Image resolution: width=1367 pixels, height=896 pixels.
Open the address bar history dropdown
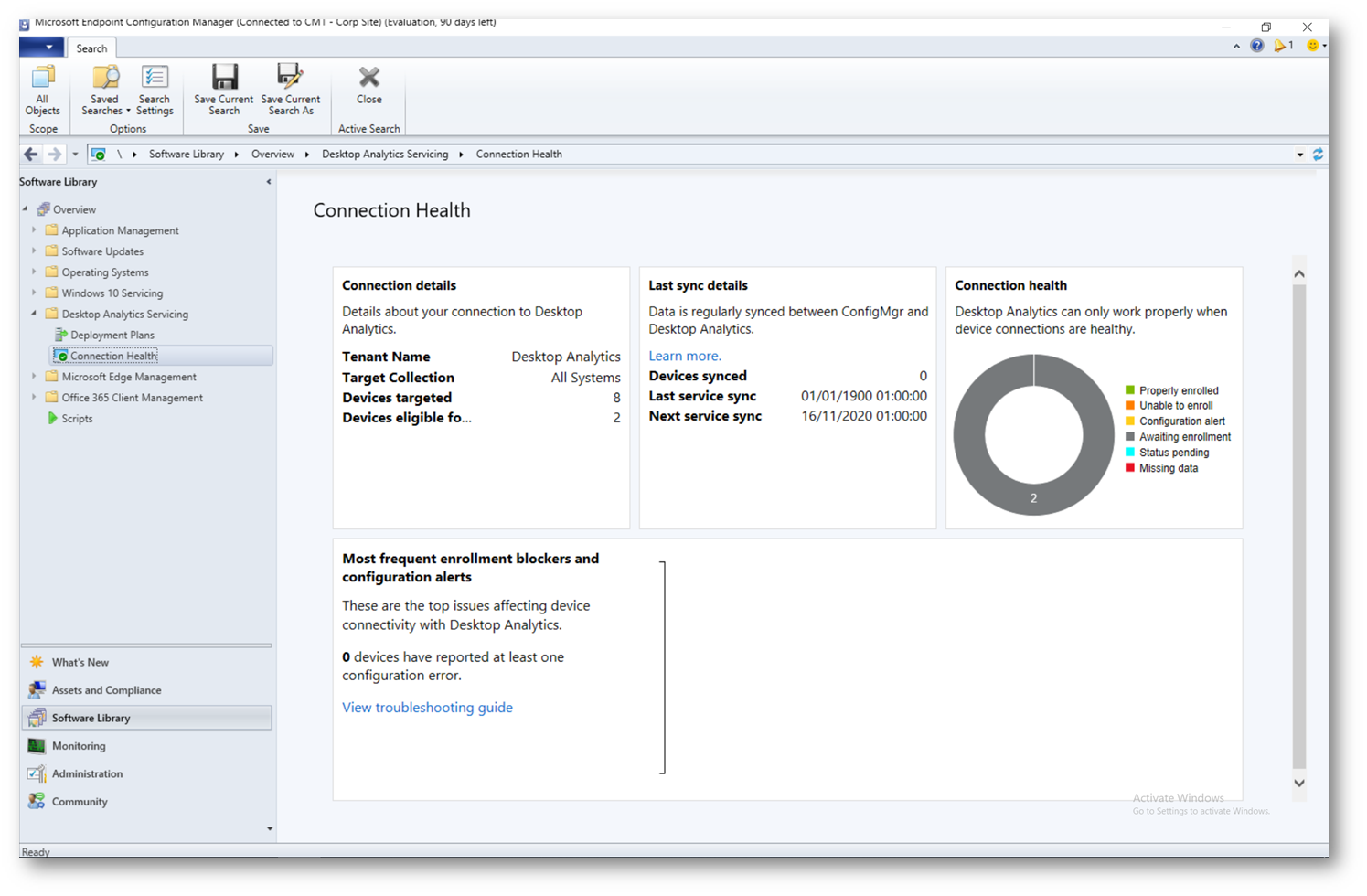1299,155
